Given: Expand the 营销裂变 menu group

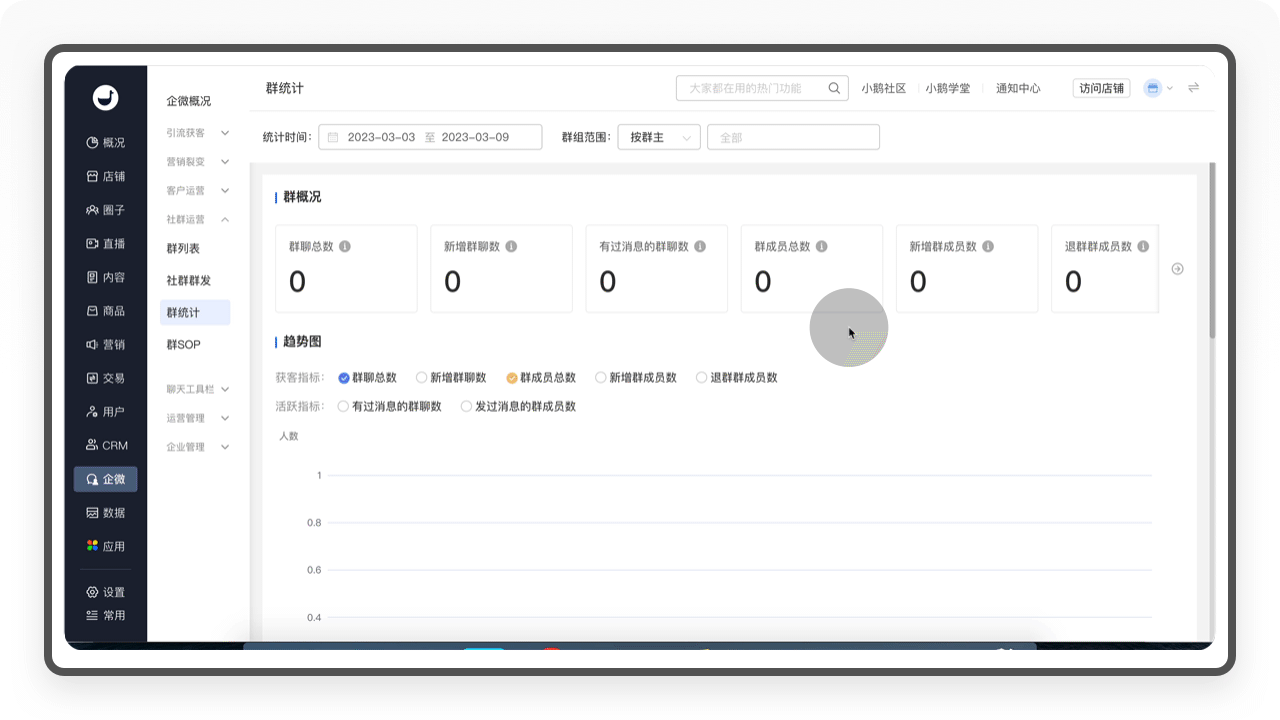Looking at the screenshot, I should coord(198,162).
